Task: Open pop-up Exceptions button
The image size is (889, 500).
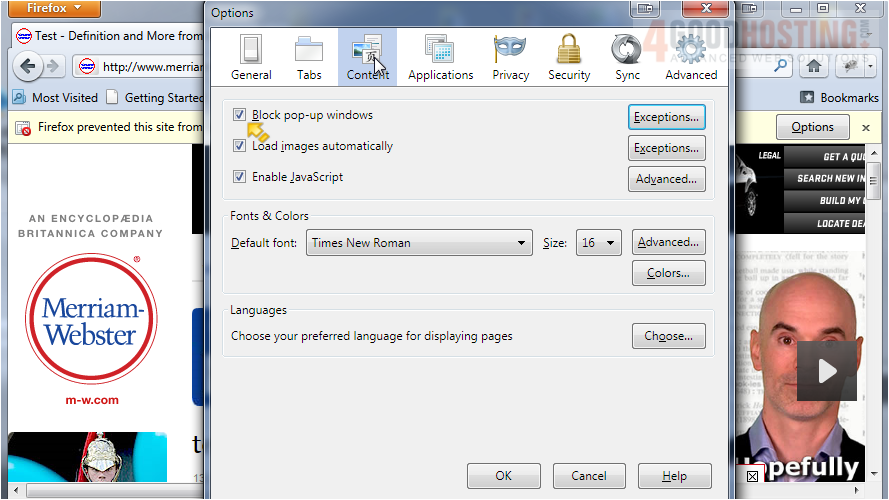Action: (667, 117)
